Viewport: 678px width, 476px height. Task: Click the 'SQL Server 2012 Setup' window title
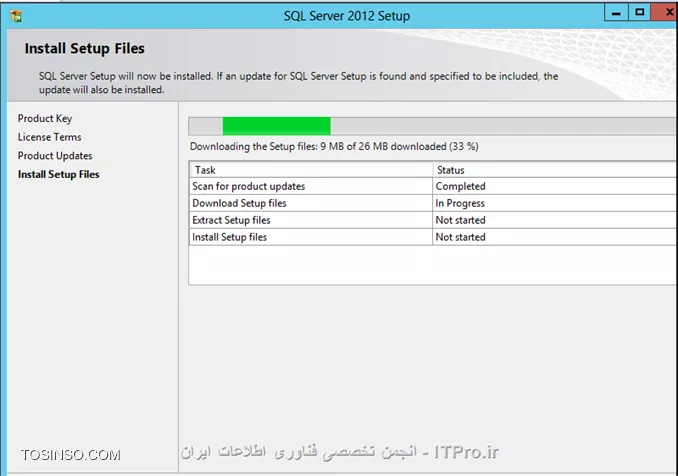click(347, 16)
